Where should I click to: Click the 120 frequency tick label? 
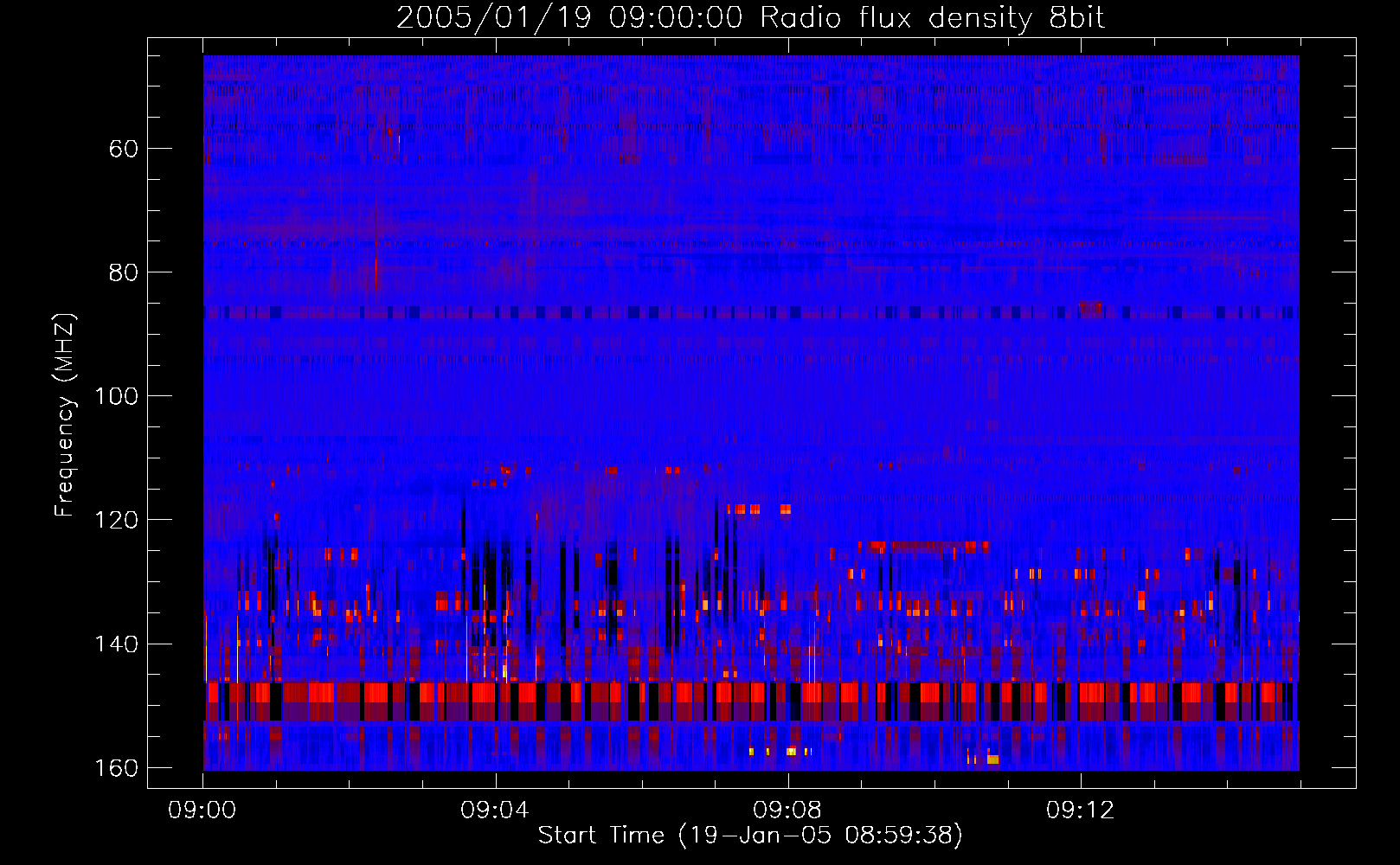[x=116, y=520]
